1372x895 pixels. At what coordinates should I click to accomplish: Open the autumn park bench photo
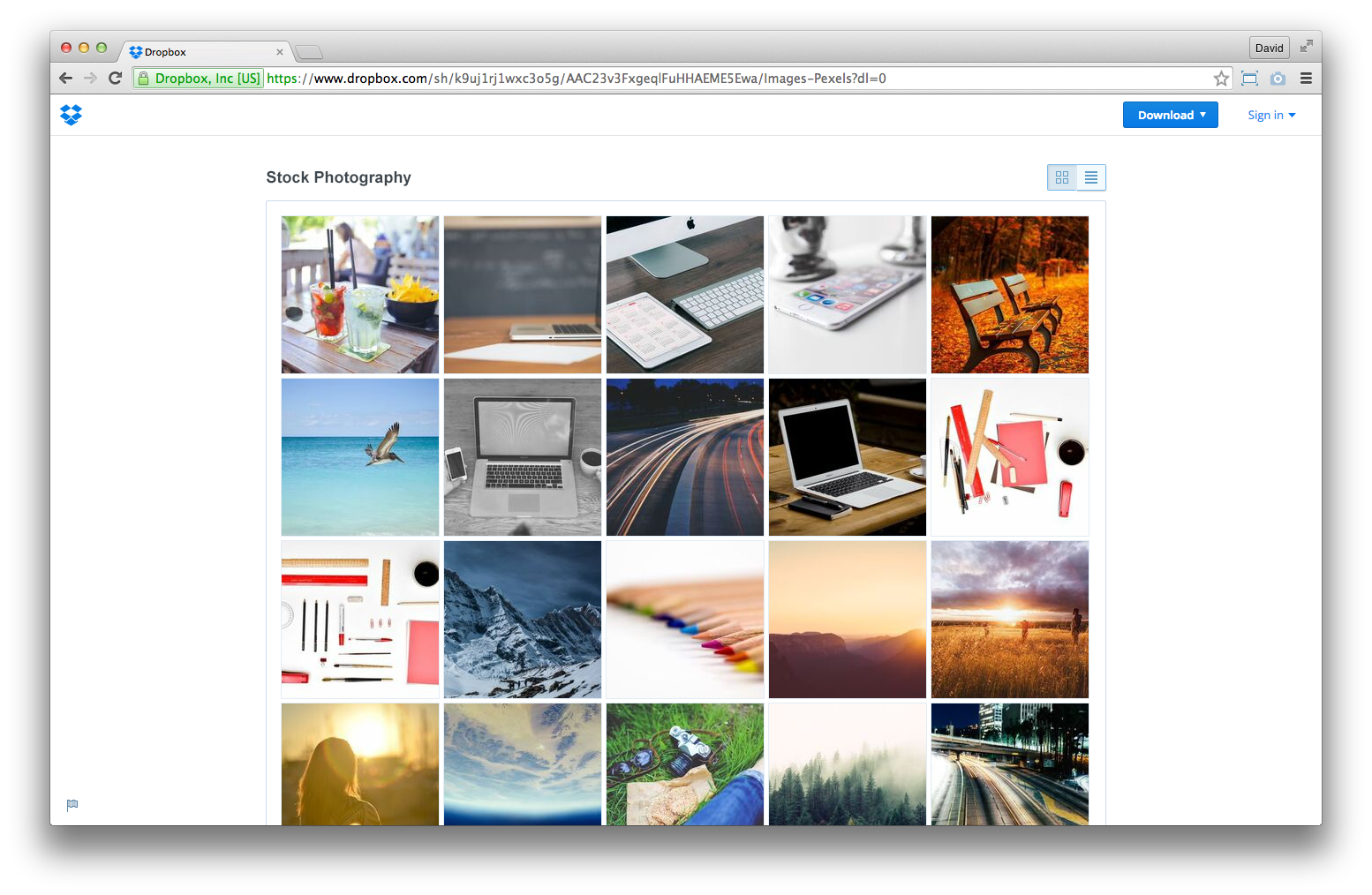[1009, 295]
